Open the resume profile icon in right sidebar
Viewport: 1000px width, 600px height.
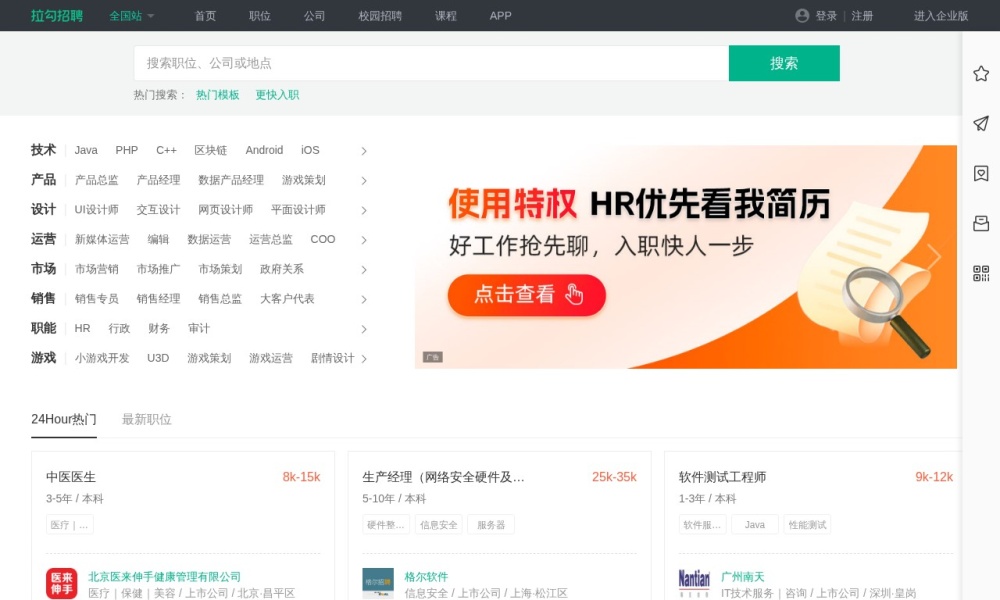pyautogui.click(x=981, y=173)
